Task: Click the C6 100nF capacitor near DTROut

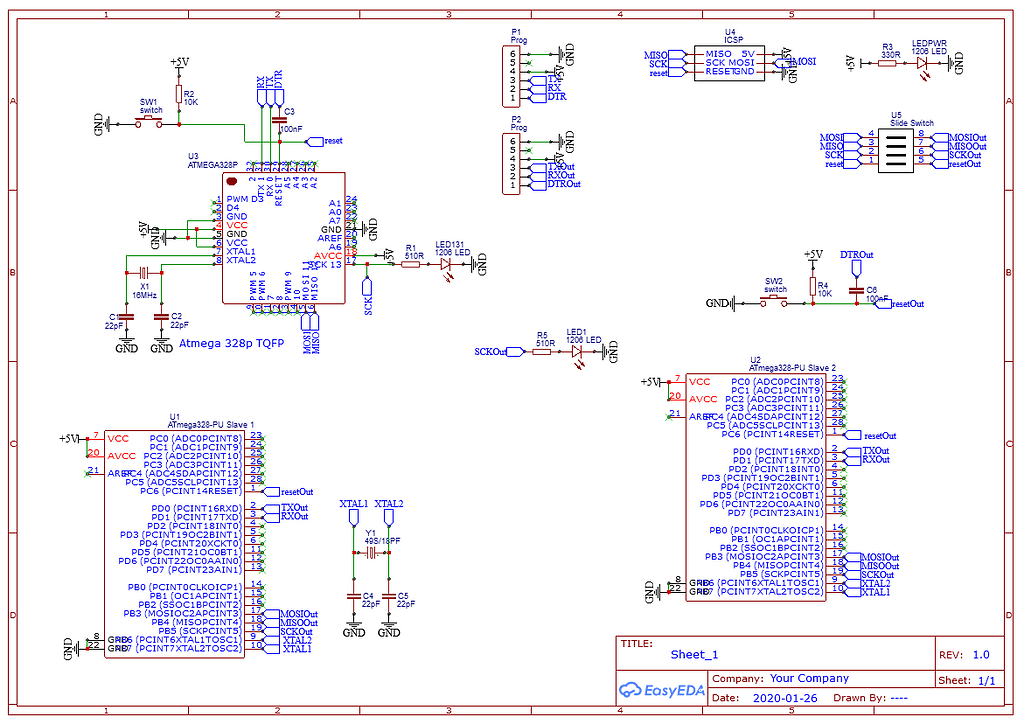Action: click(858, 288)
